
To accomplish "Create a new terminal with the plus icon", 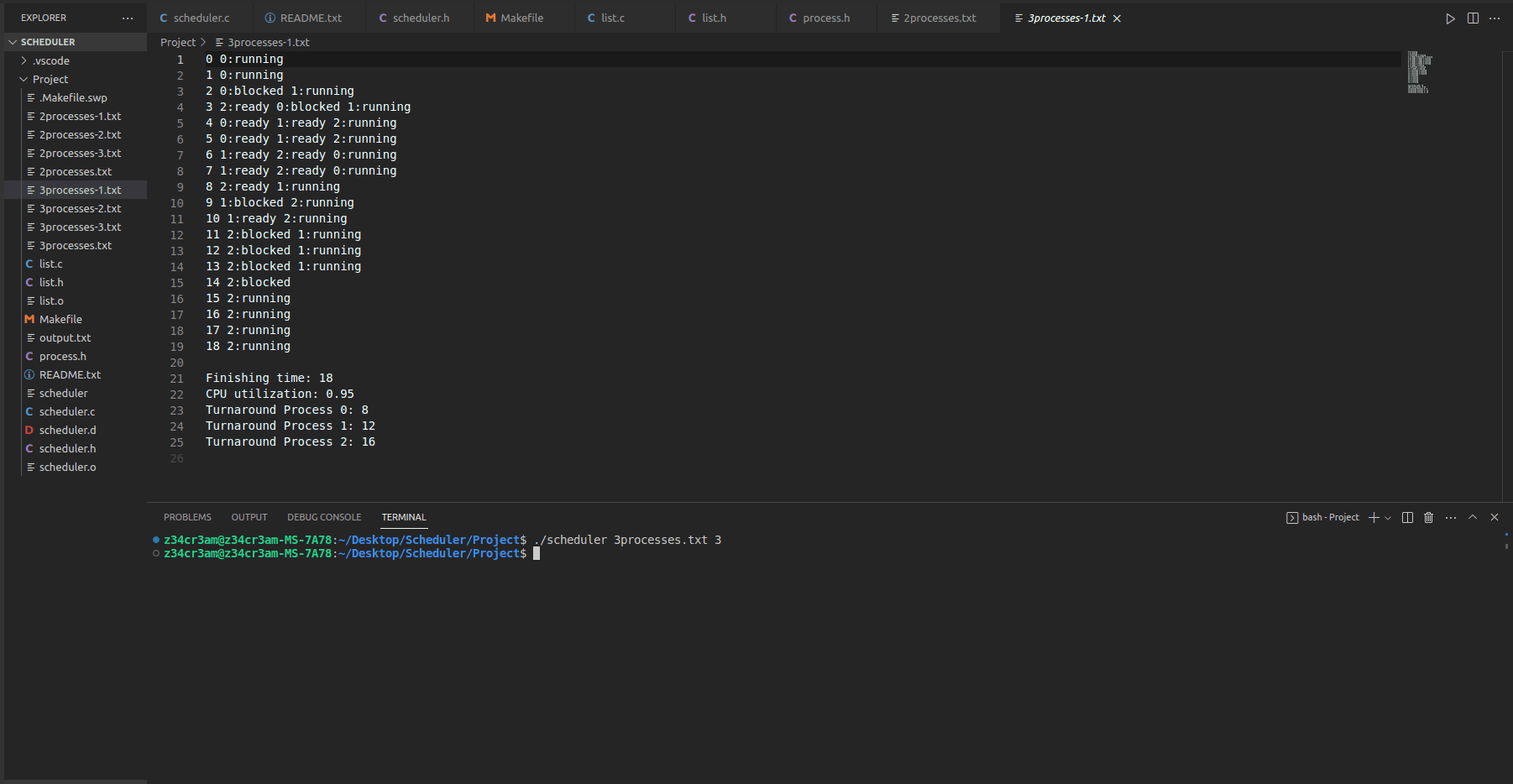I will pos(1372,517).
